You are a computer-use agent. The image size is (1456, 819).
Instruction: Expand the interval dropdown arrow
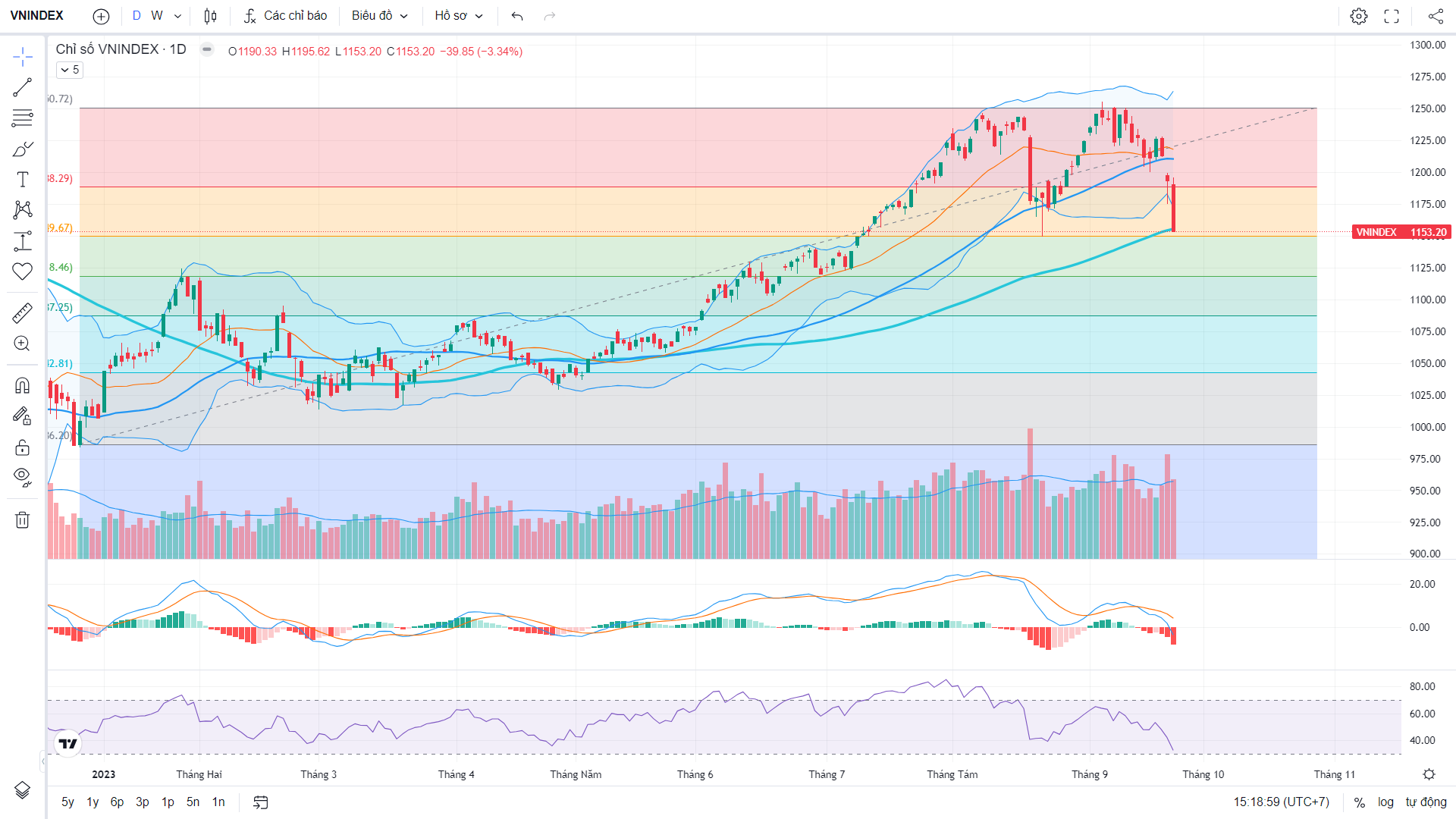pos(177,16)
